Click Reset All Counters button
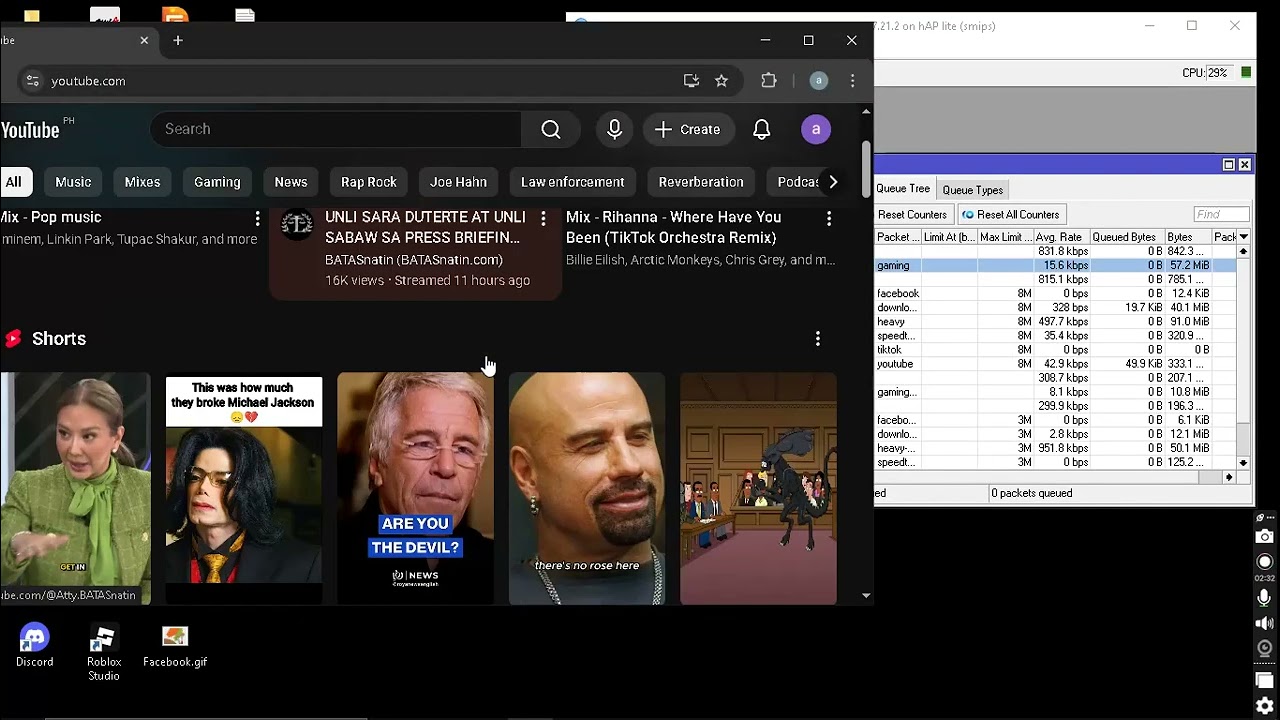This screenshot has width=1280, height=720. [1010, 215]
